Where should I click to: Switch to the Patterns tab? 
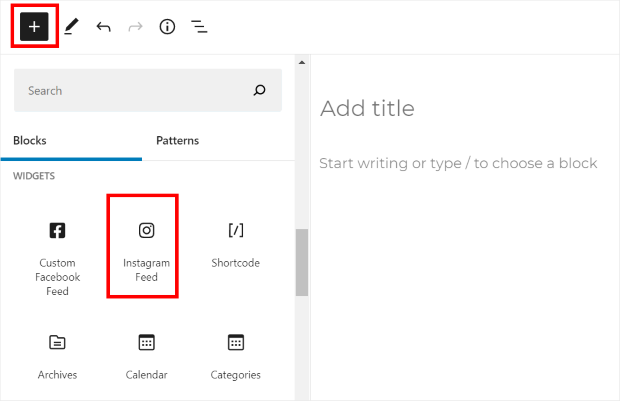177,141
